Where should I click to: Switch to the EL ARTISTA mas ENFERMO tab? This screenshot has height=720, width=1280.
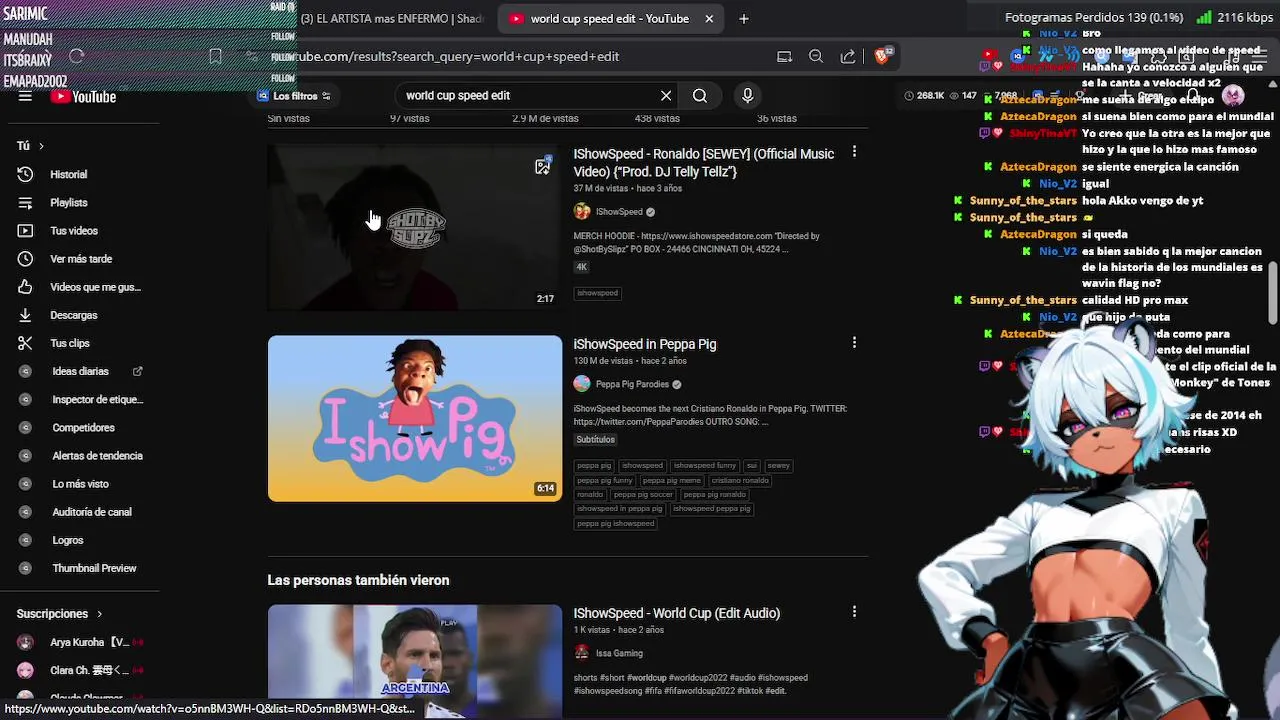tap(390, 18)
